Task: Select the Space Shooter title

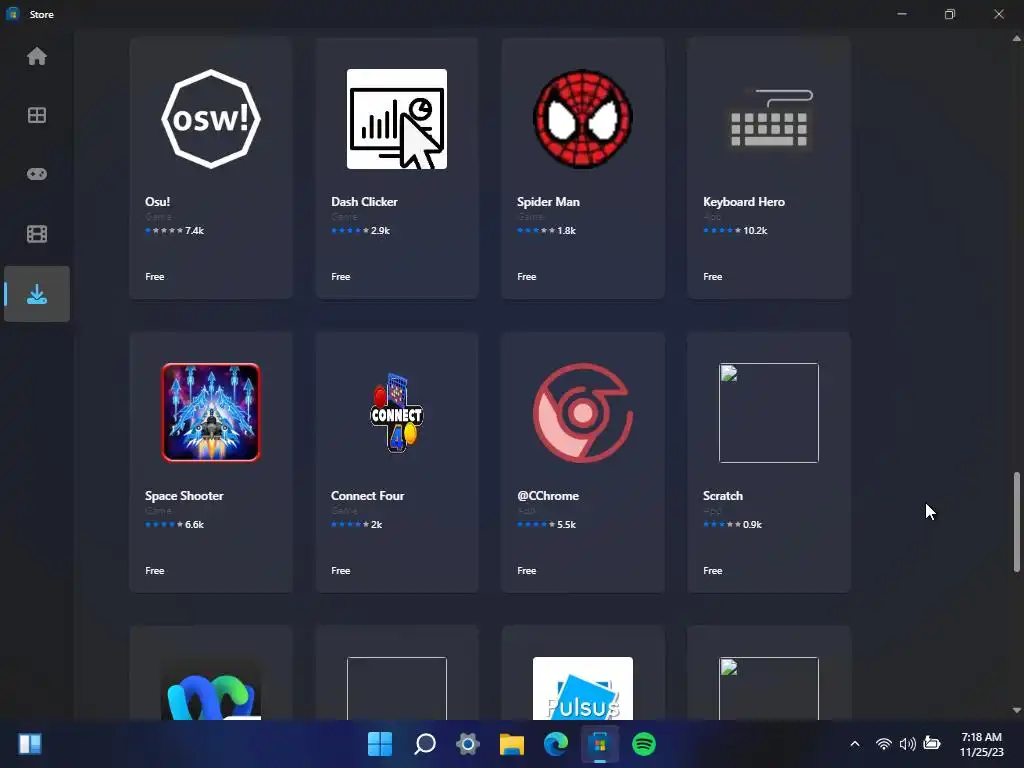Action: click(184, 496)
